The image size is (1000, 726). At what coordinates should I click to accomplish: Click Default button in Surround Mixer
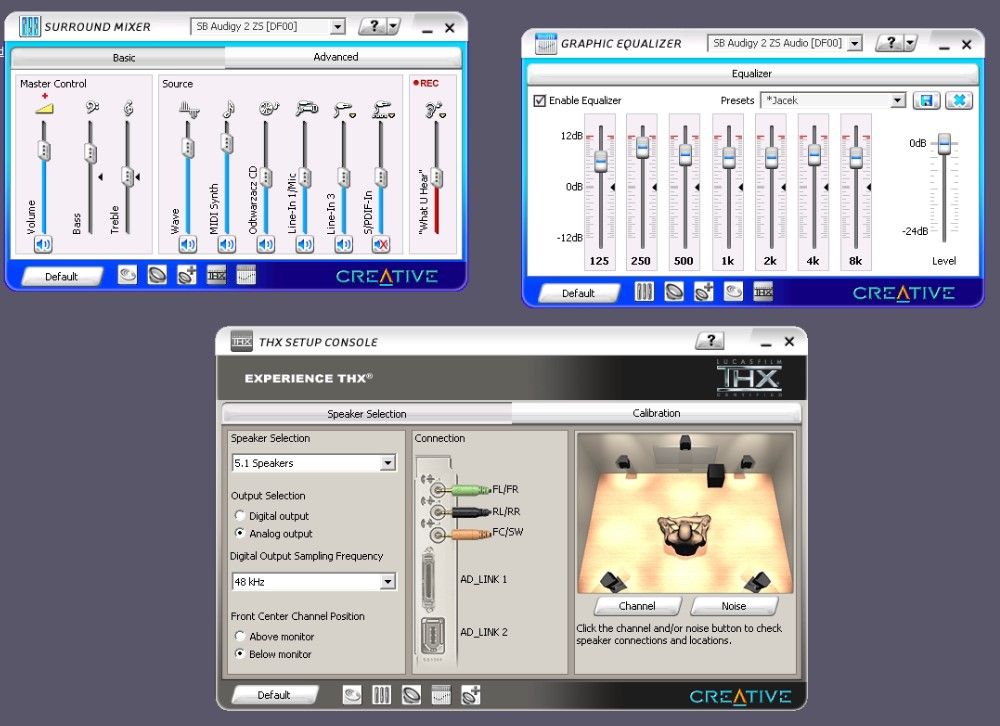[61, 276]
